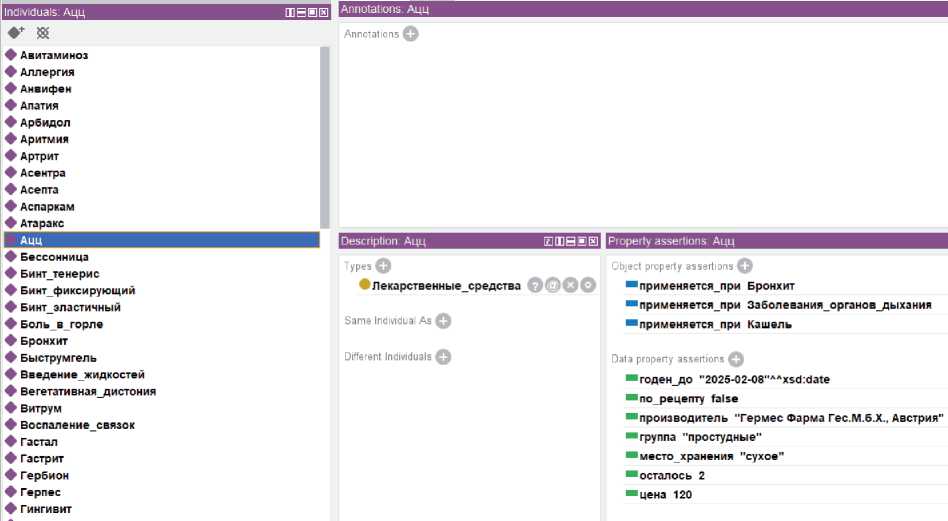This screenshot has height=521, width=948.
Task: Select individual Воспаление_связок
Action: 78,425
